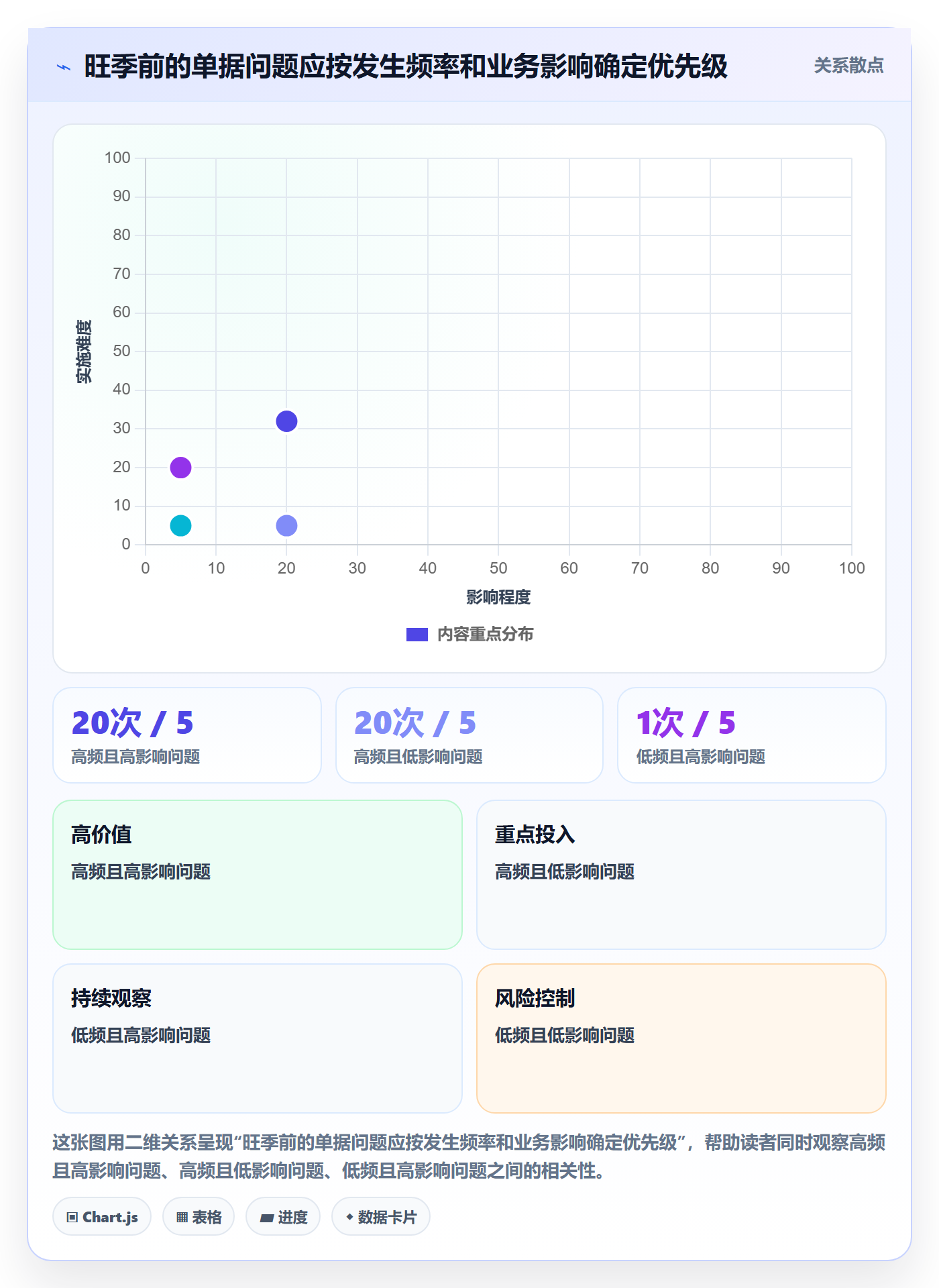Select the 高频且高影响问题 stat card
Image resolution: width=939 pixels, height=1288 pixels.
187,735
